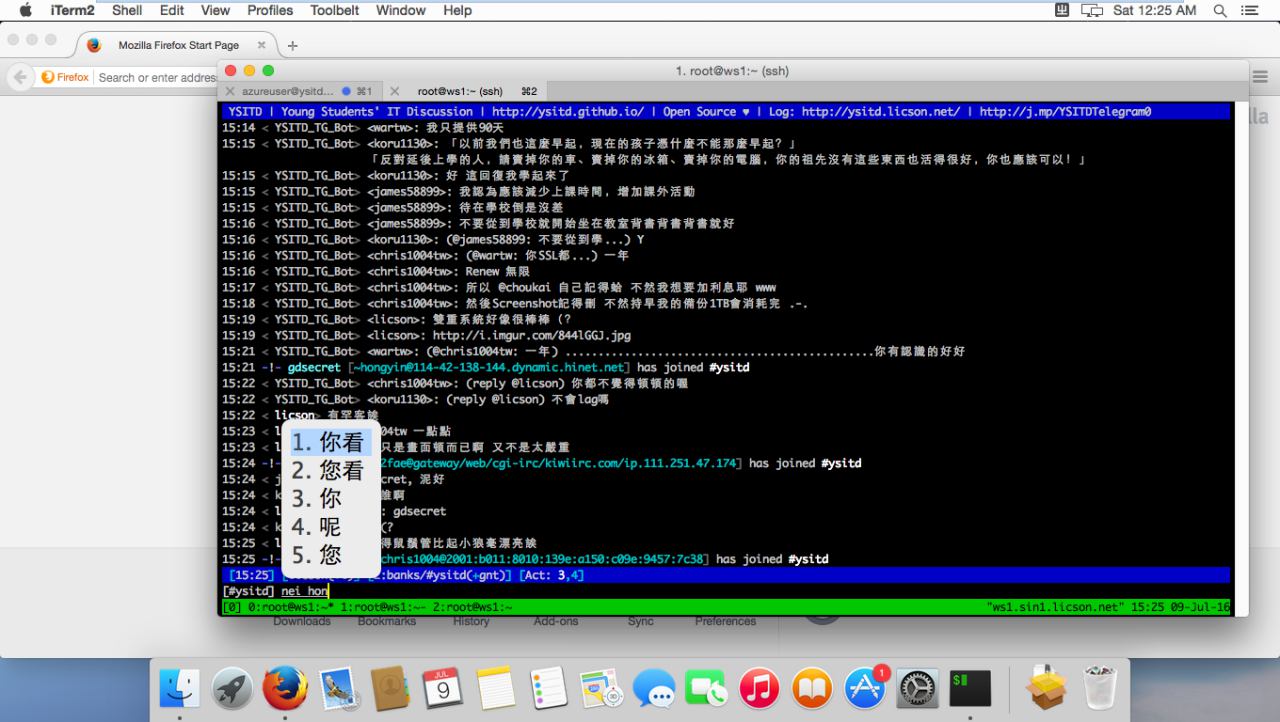Open the iTerm terminal icon in the Dock

tap(970, 689)
